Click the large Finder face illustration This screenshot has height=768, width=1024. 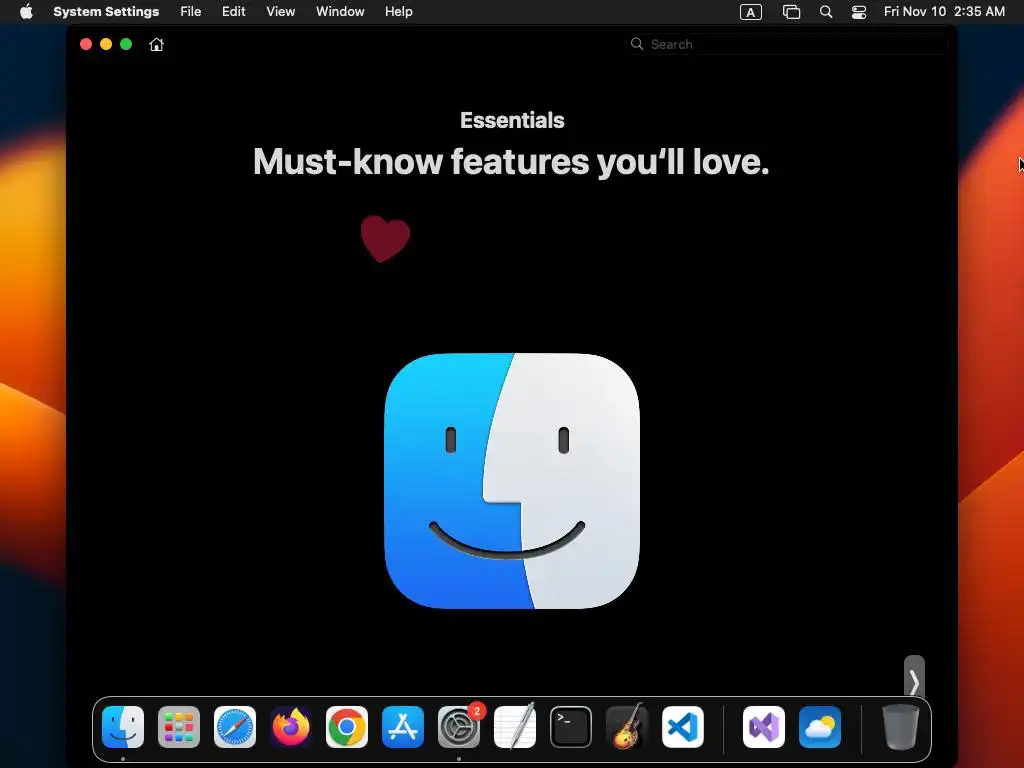pos(512,481)
